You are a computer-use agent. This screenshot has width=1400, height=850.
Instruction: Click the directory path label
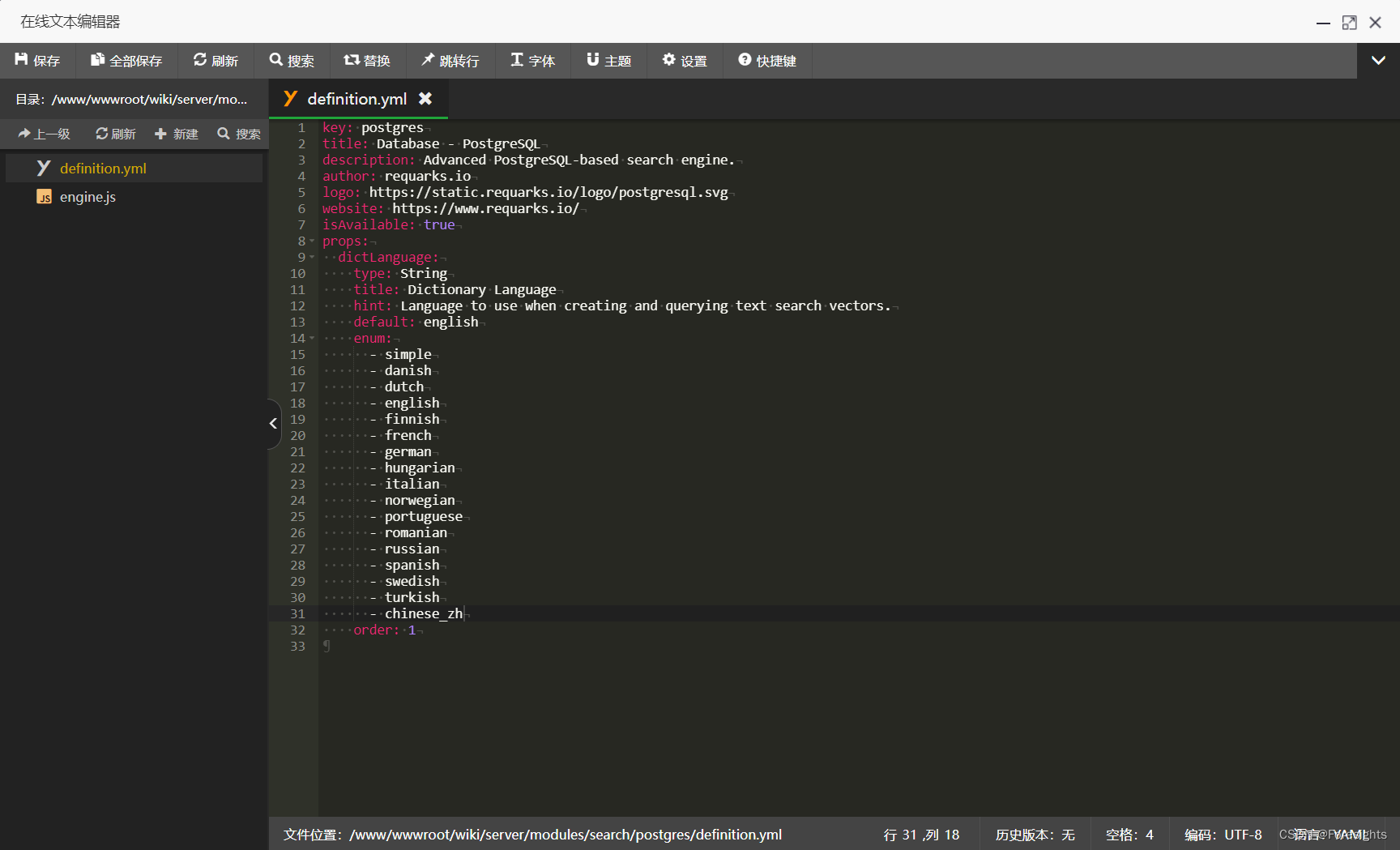coord(132,99)
